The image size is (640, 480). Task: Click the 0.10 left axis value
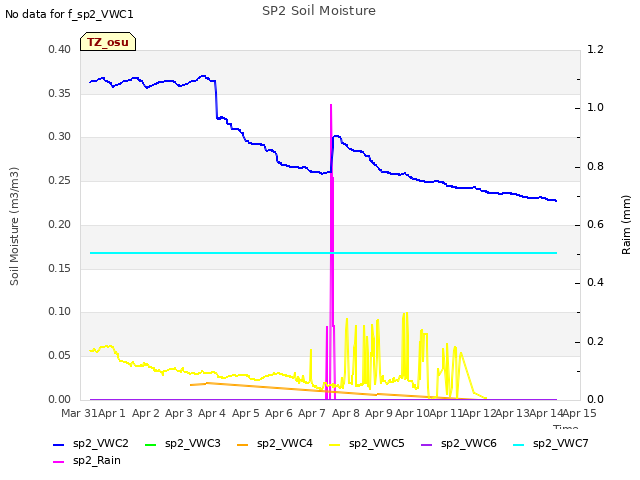[60, 311]
